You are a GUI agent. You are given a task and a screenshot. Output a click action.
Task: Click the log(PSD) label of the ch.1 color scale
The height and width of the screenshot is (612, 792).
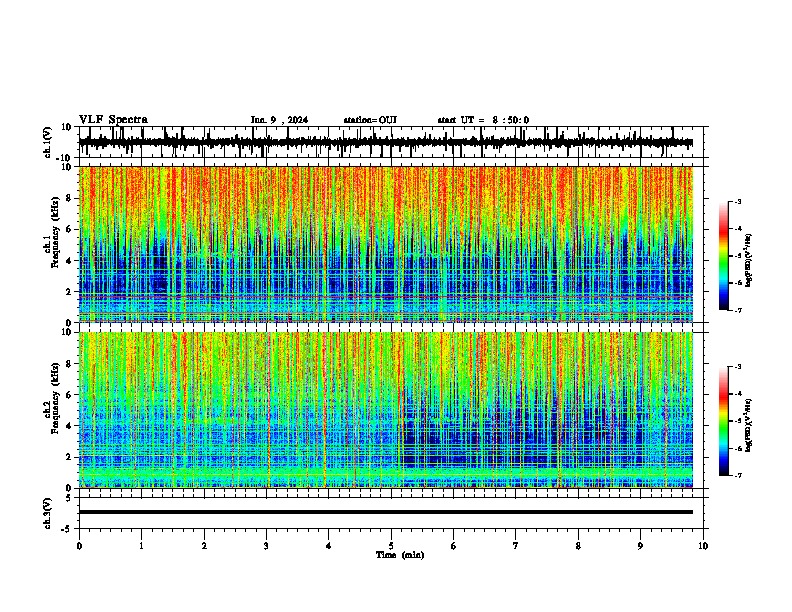748,261
